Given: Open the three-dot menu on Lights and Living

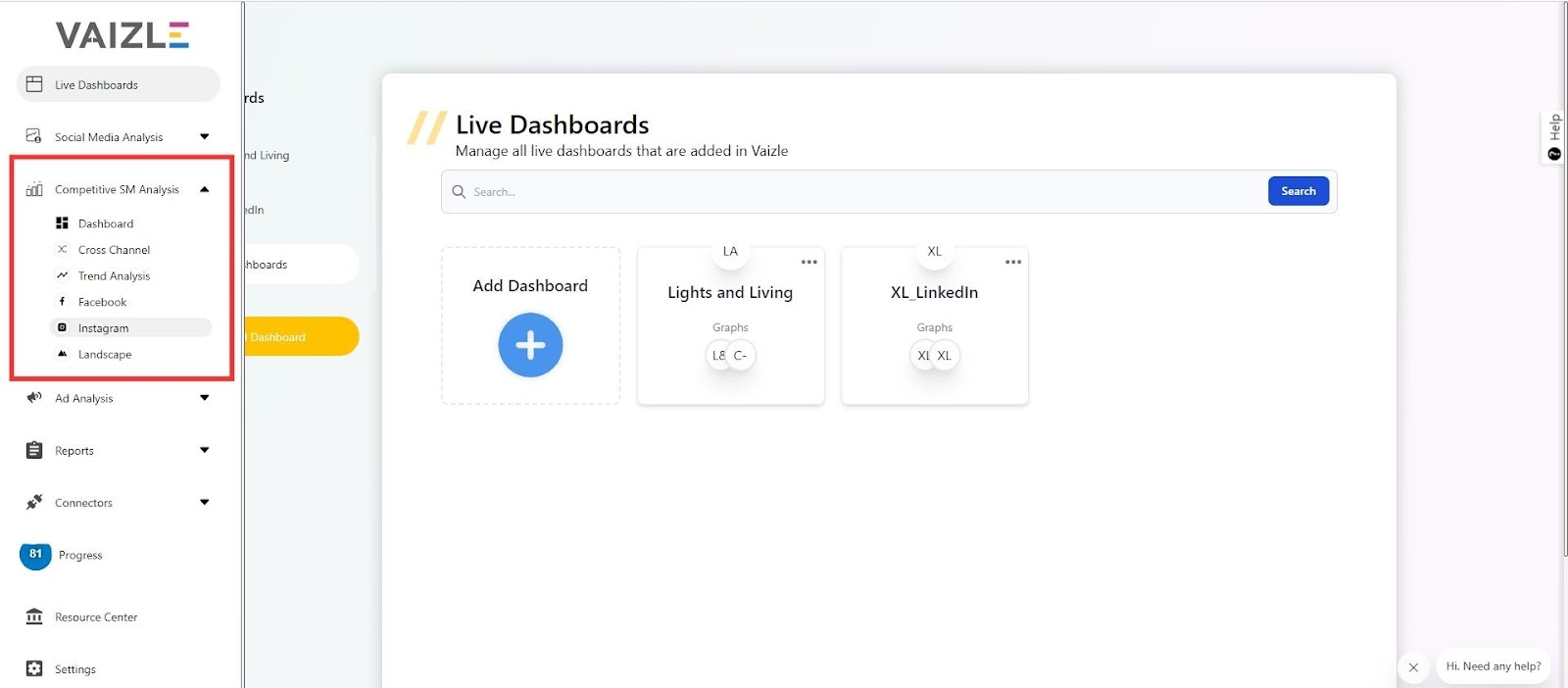Looking at the screenshot, I should click(x=808, y=262).
